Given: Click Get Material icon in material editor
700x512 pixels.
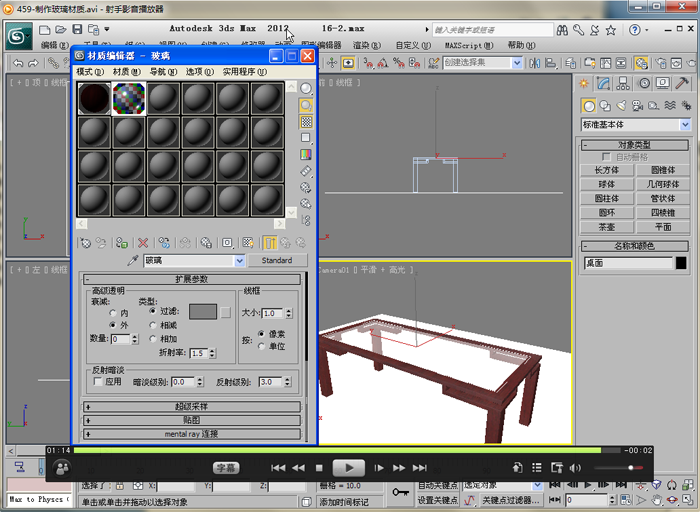Looking at the screenshot, I should click(85, 243).
